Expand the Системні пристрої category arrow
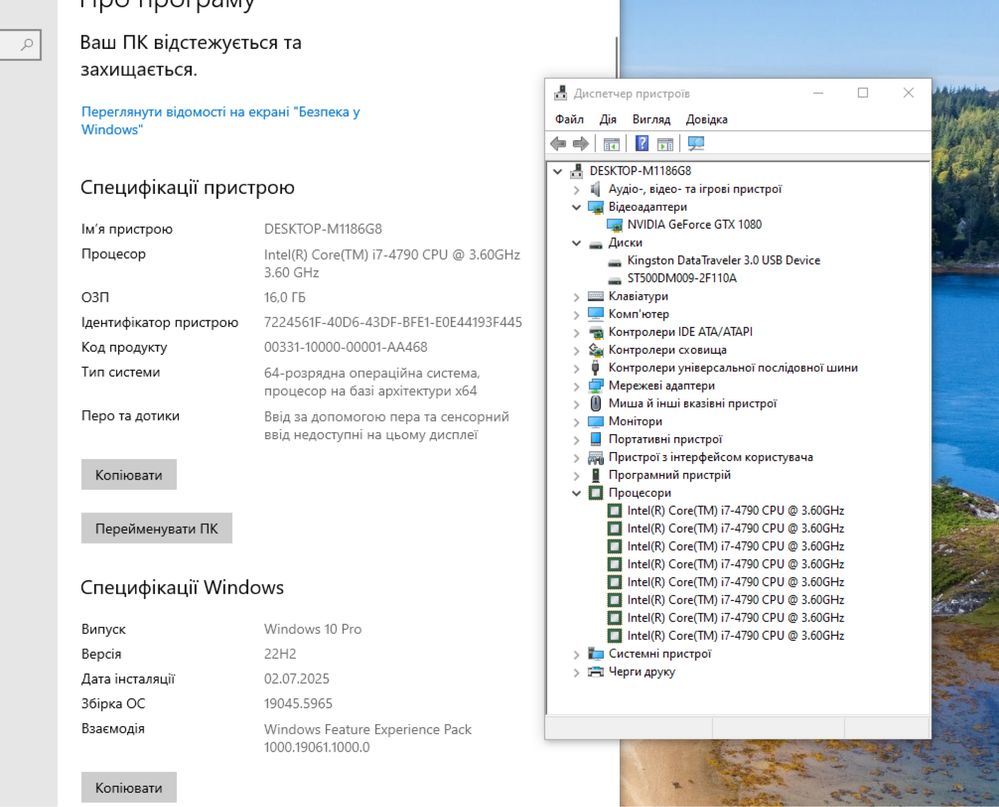This screenshot has width=999, height=807. coord(576,654)
